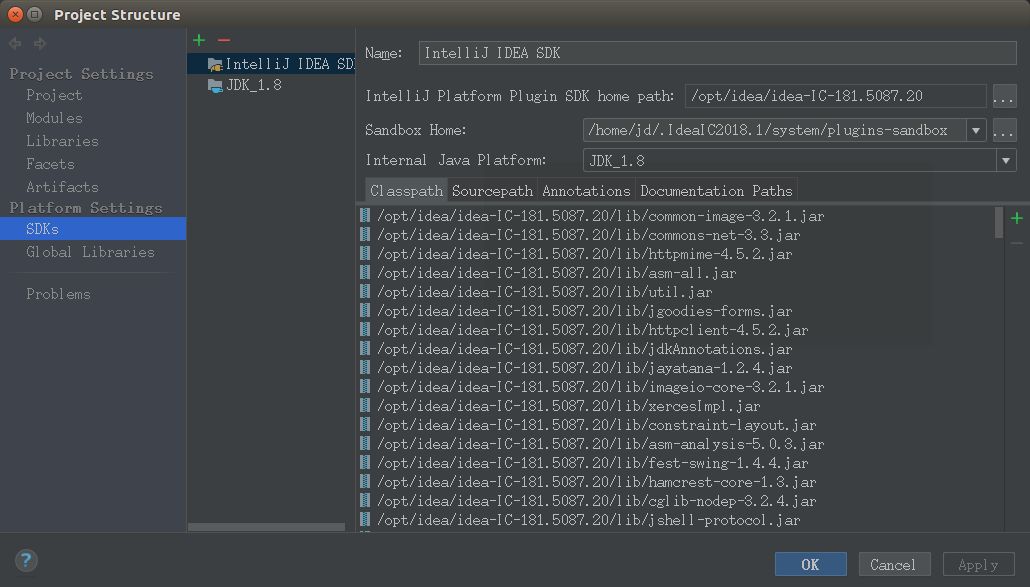Click jar icon of hamcrest-core-1.3.jar
This screenshot has height=587, width=1030.
pyautogui.click(x=365, y=482)
